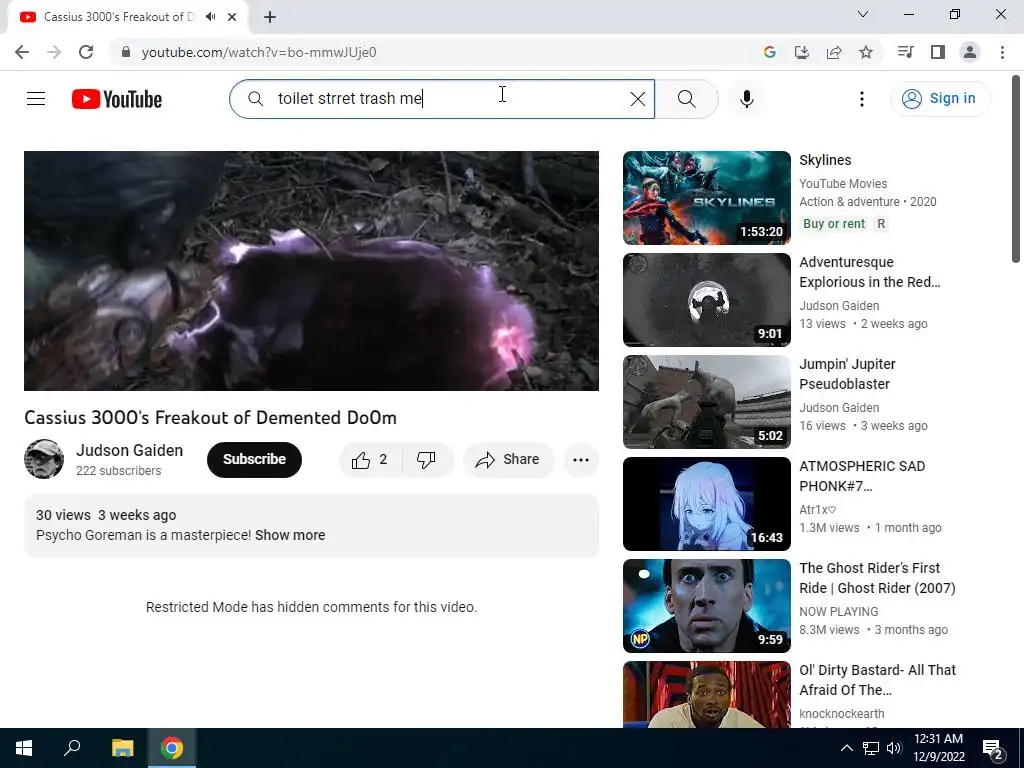The image size is (1024, 768).
Task: Select "Restricted Mode has hidden comments" text
Action: [311, 607]
